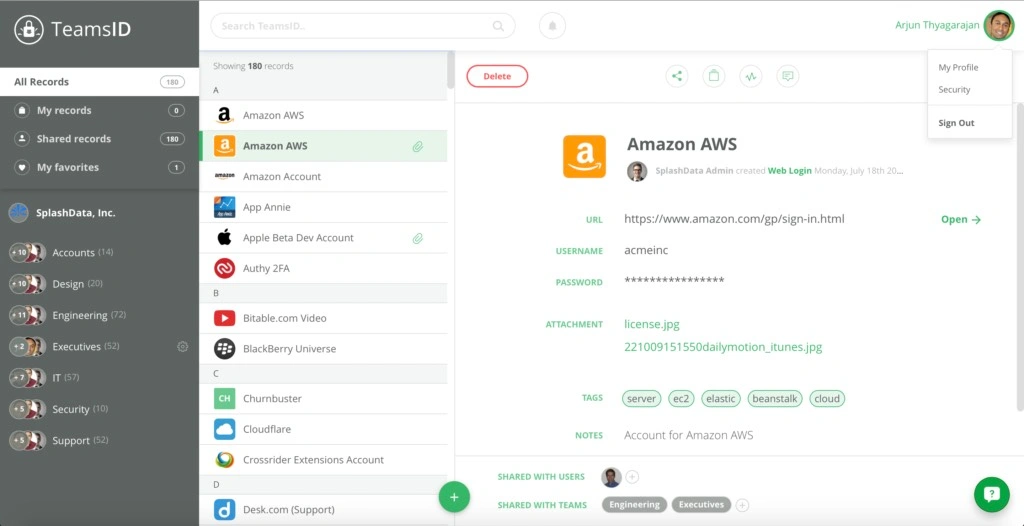Click the TeamsID lock logo icon

(x=29, y=29)
